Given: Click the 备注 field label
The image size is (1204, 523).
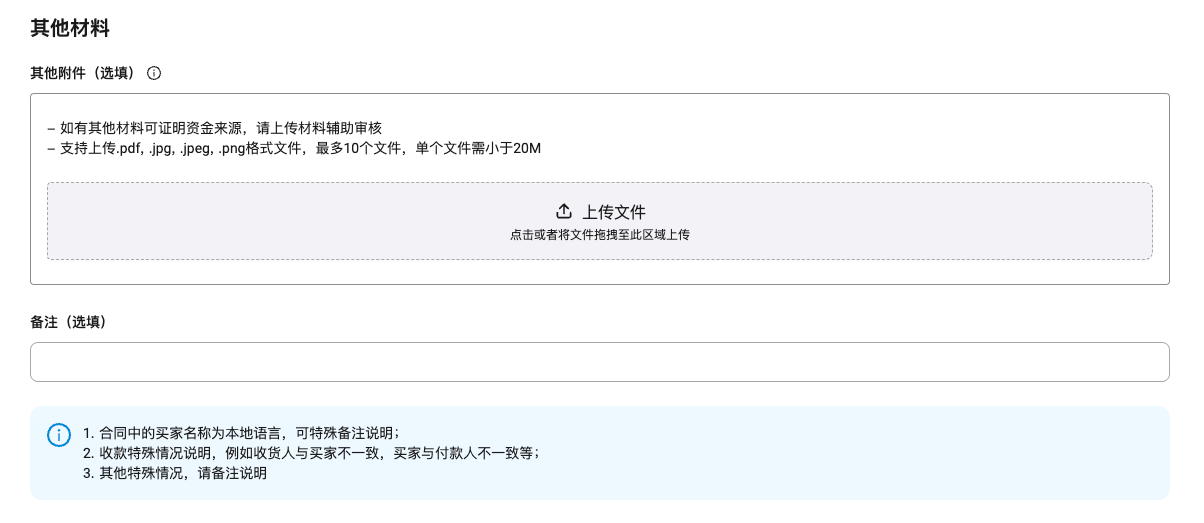Looking at the screenshot, I should [44, 322].
